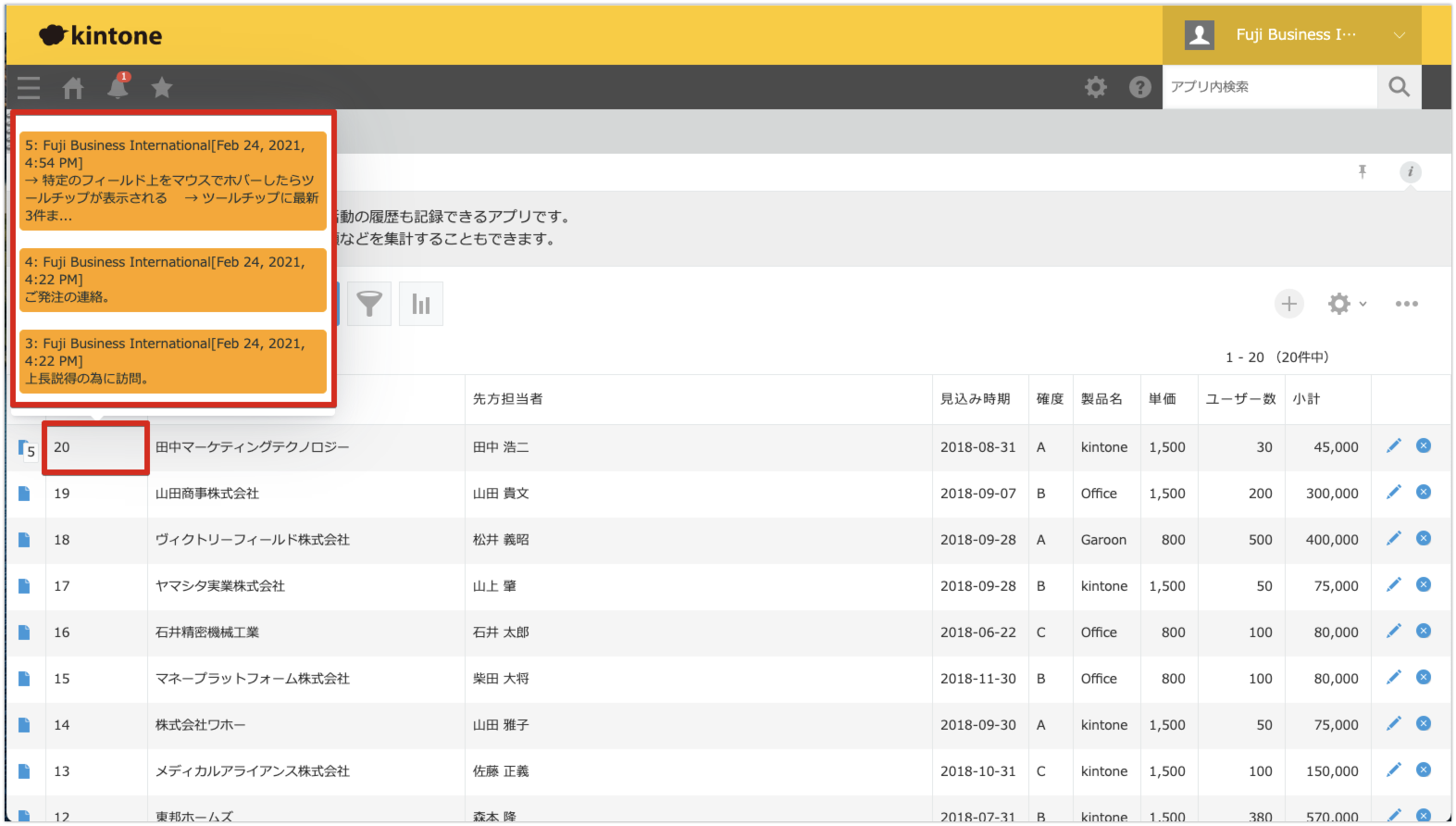Delete record 17
1456x826 pixels.
[1424, 584]
